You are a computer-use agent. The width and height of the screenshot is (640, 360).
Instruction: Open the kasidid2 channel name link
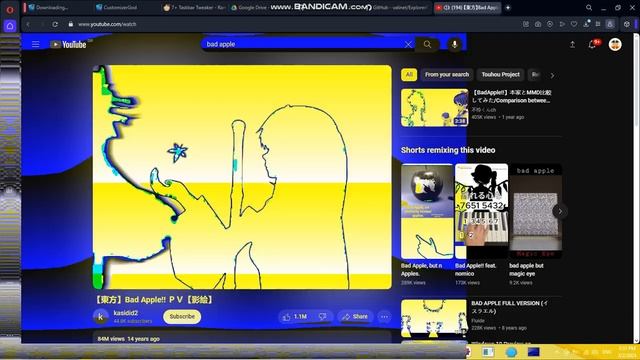click(x=126, y=313)
